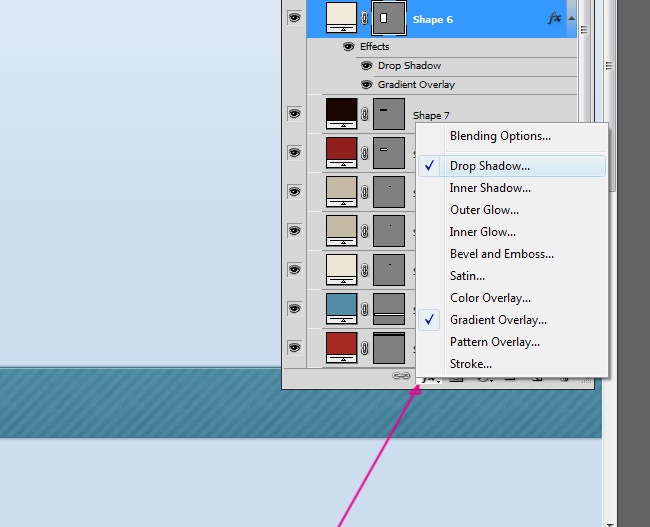Disable the Gradient Overlay effect eye icon

pos(368,85)
